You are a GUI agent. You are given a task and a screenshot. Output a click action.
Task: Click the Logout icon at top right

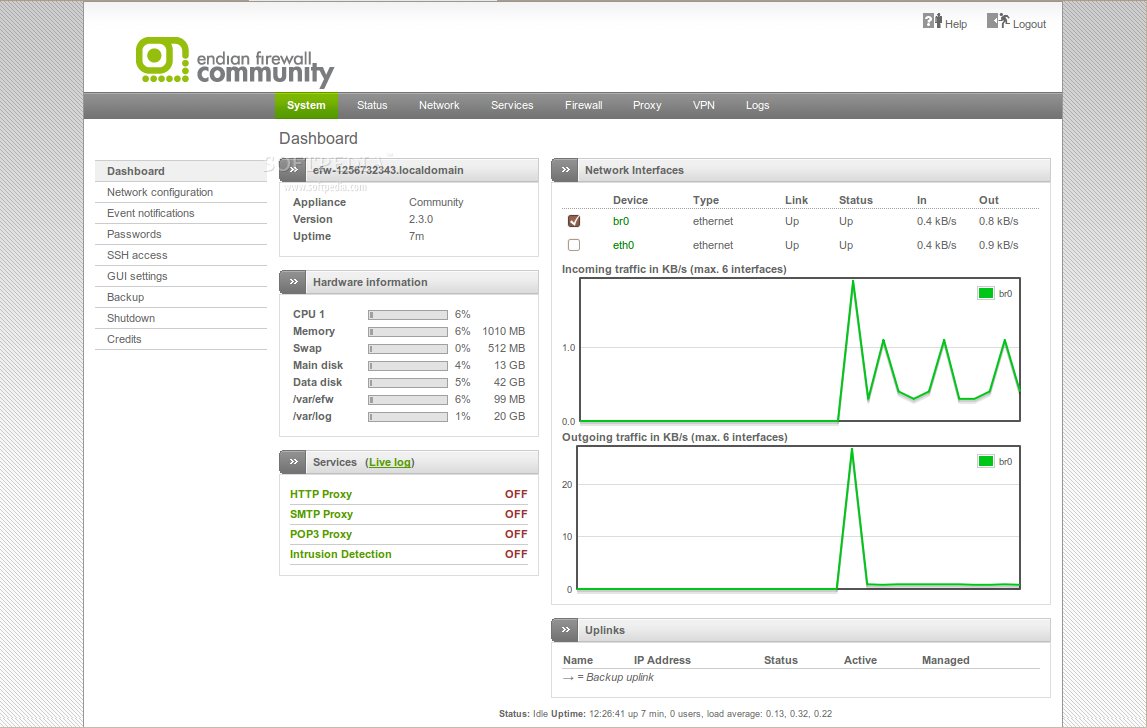click(x=997, y=21)
